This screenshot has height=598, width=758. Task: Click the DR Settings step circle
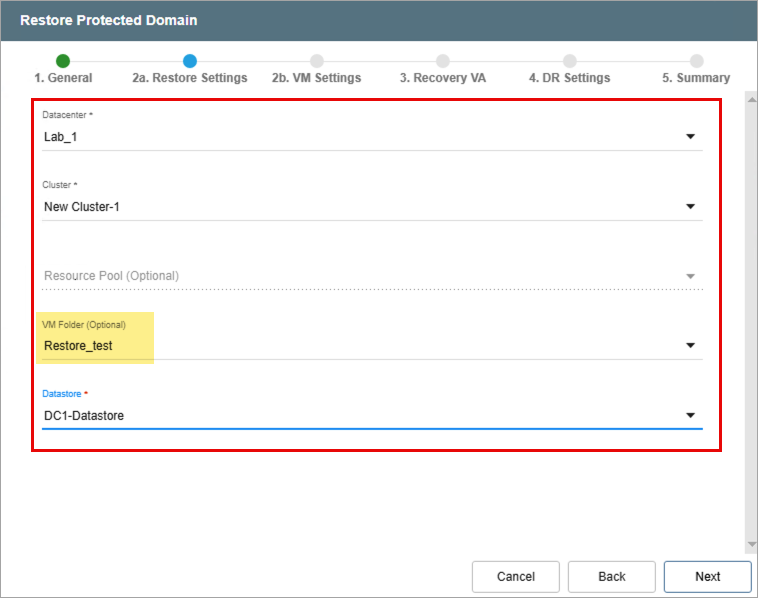click(x=569, y=61)
